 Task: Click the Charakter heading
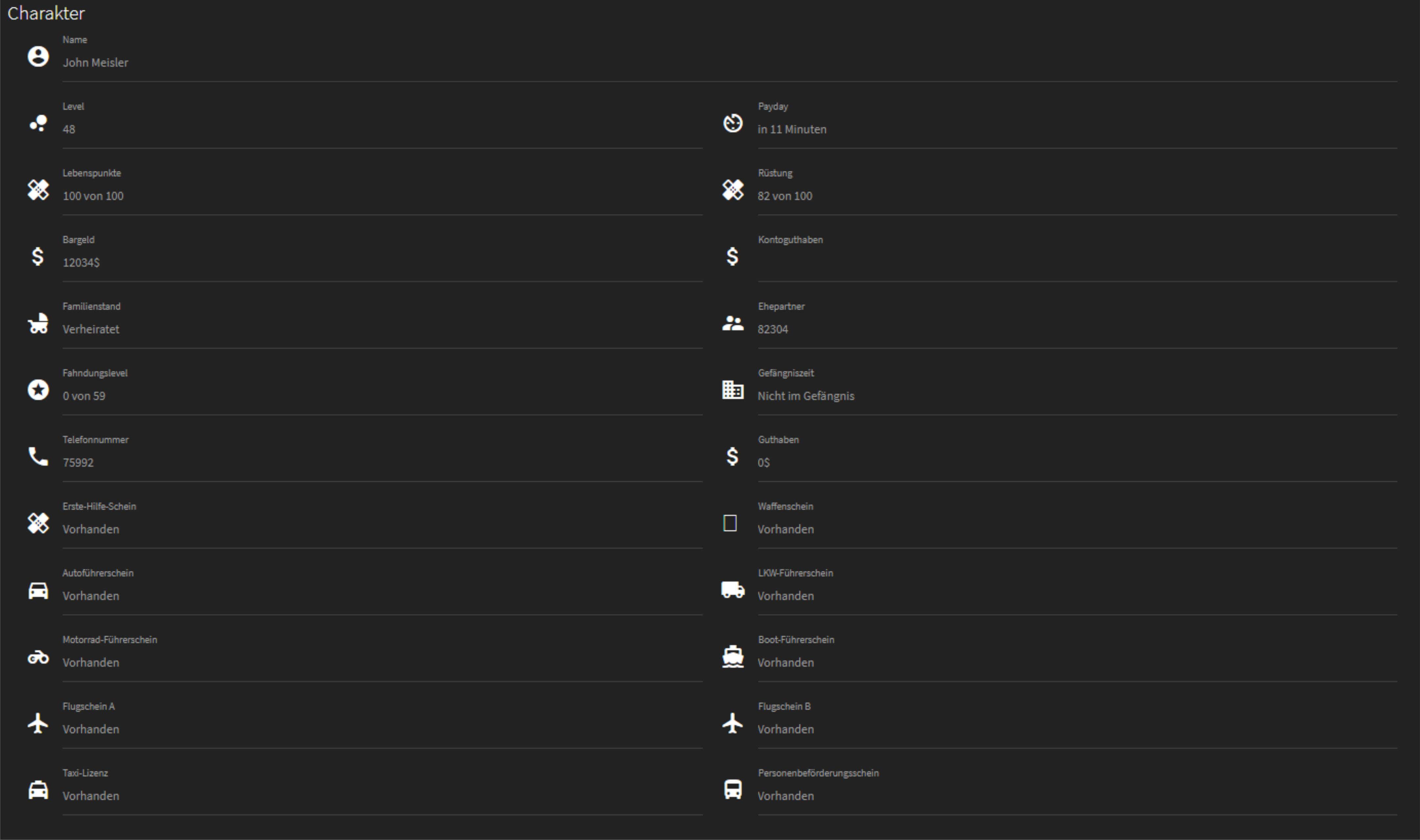46,13
